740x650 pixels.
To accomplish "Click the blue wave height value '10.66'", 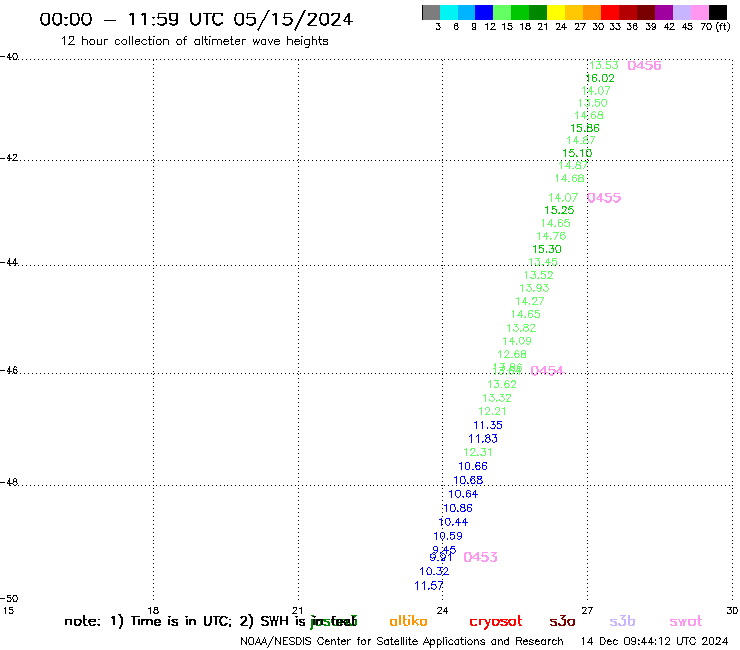I will click(x=473, y=466).
